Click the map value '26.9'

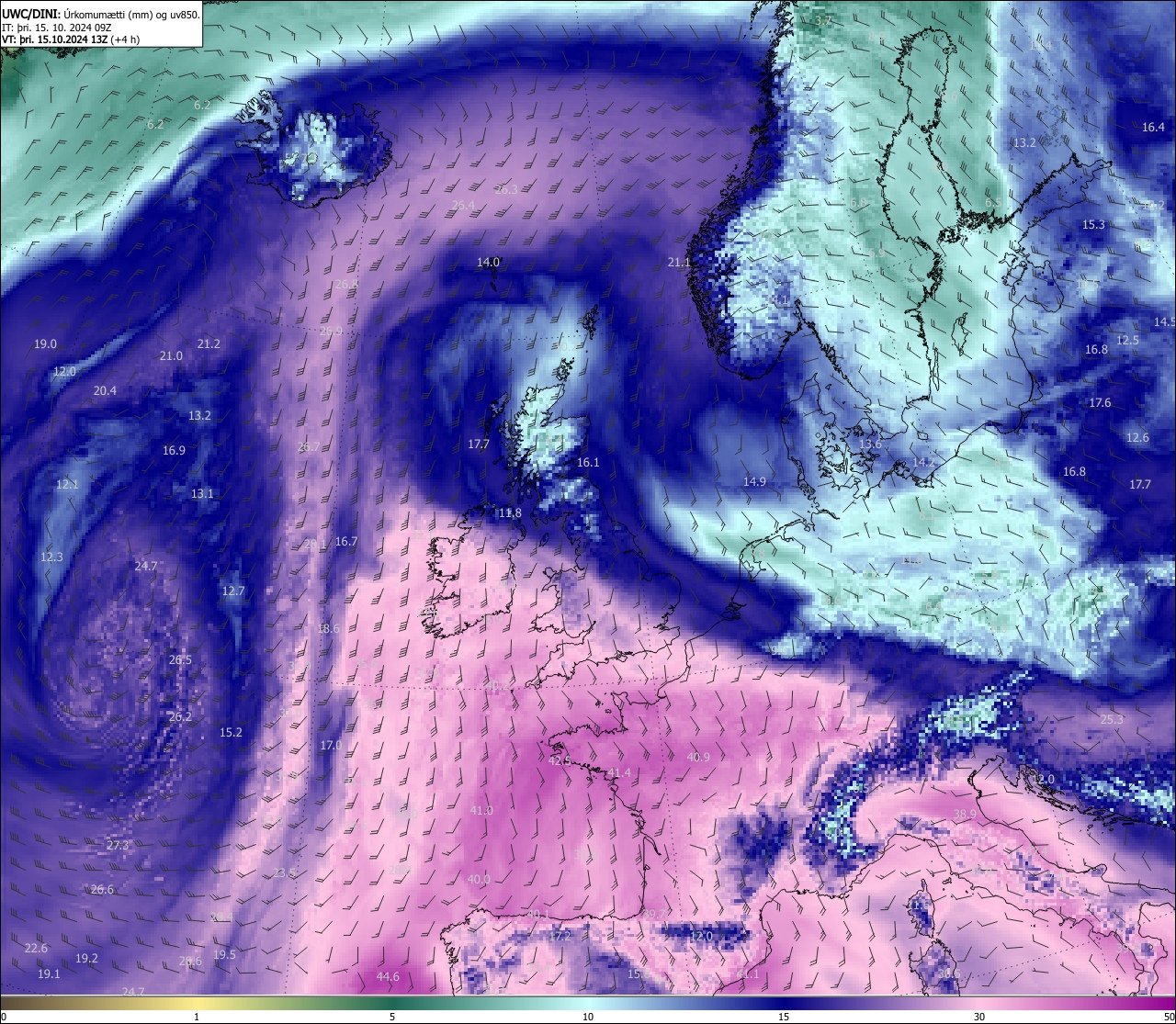pyautogui.click(x=331, y=331)
